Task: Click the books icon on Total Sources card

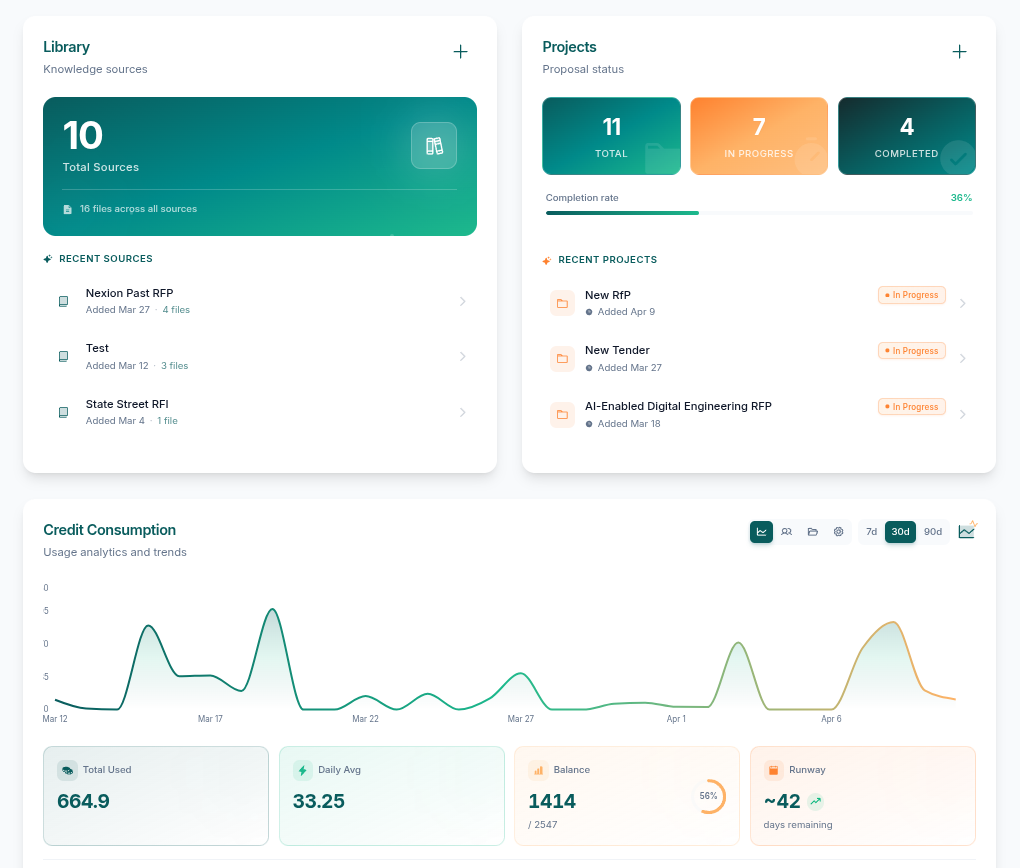Action: tap(434, 146)
